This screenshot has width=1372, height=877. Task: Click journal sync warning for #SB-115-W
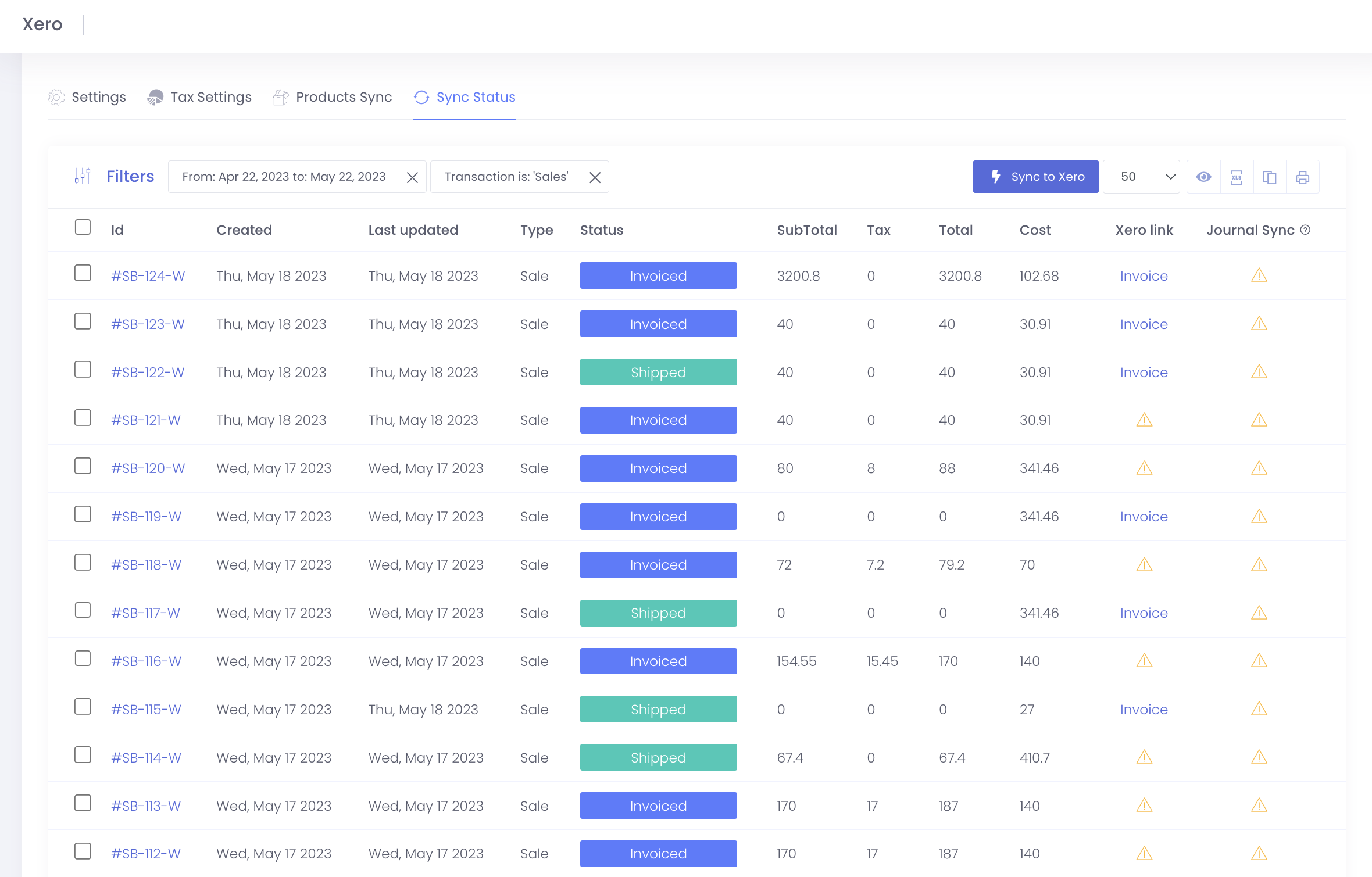1259,708
